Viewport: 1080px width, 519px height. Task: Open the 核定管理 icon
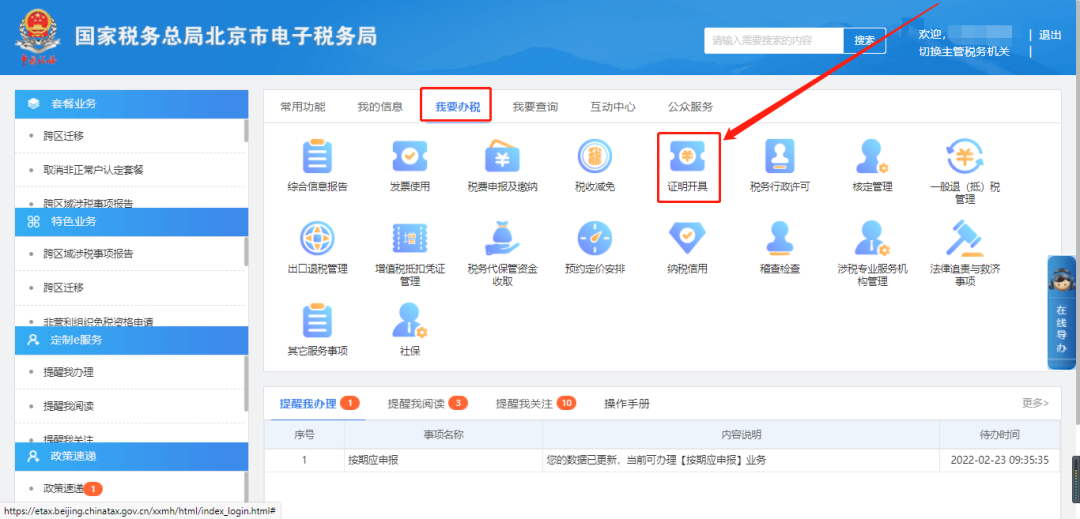tap(871, 156)
